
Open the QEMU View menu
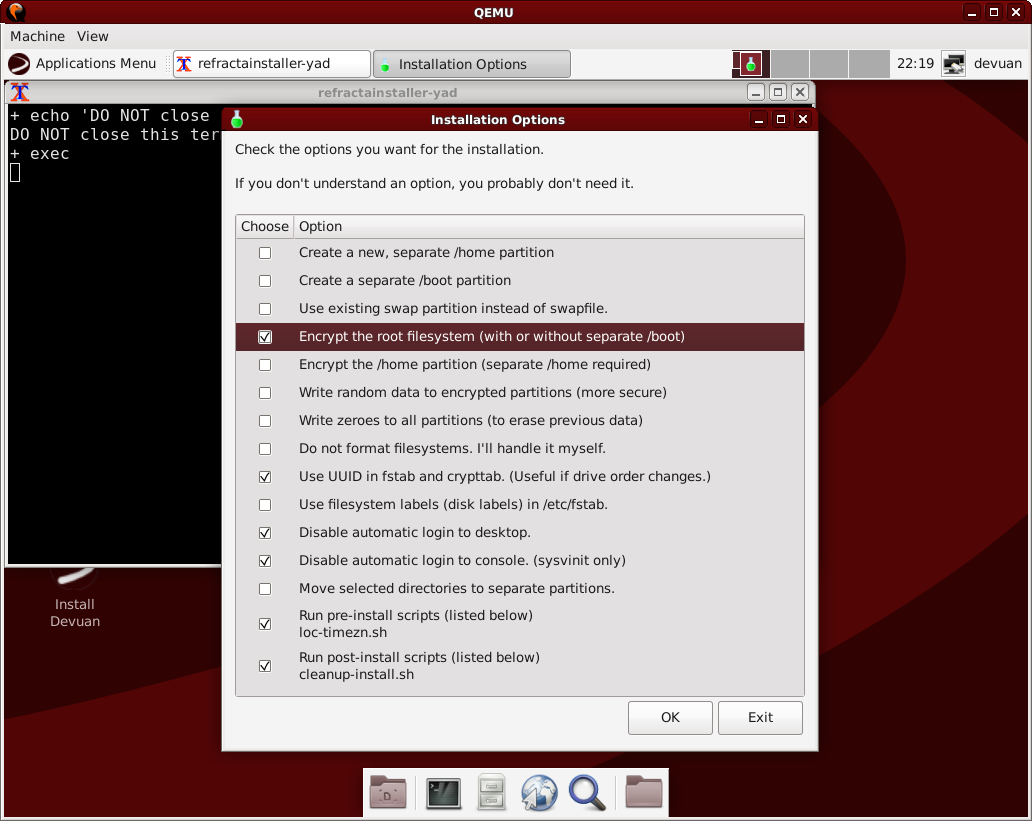coord(92,36)
